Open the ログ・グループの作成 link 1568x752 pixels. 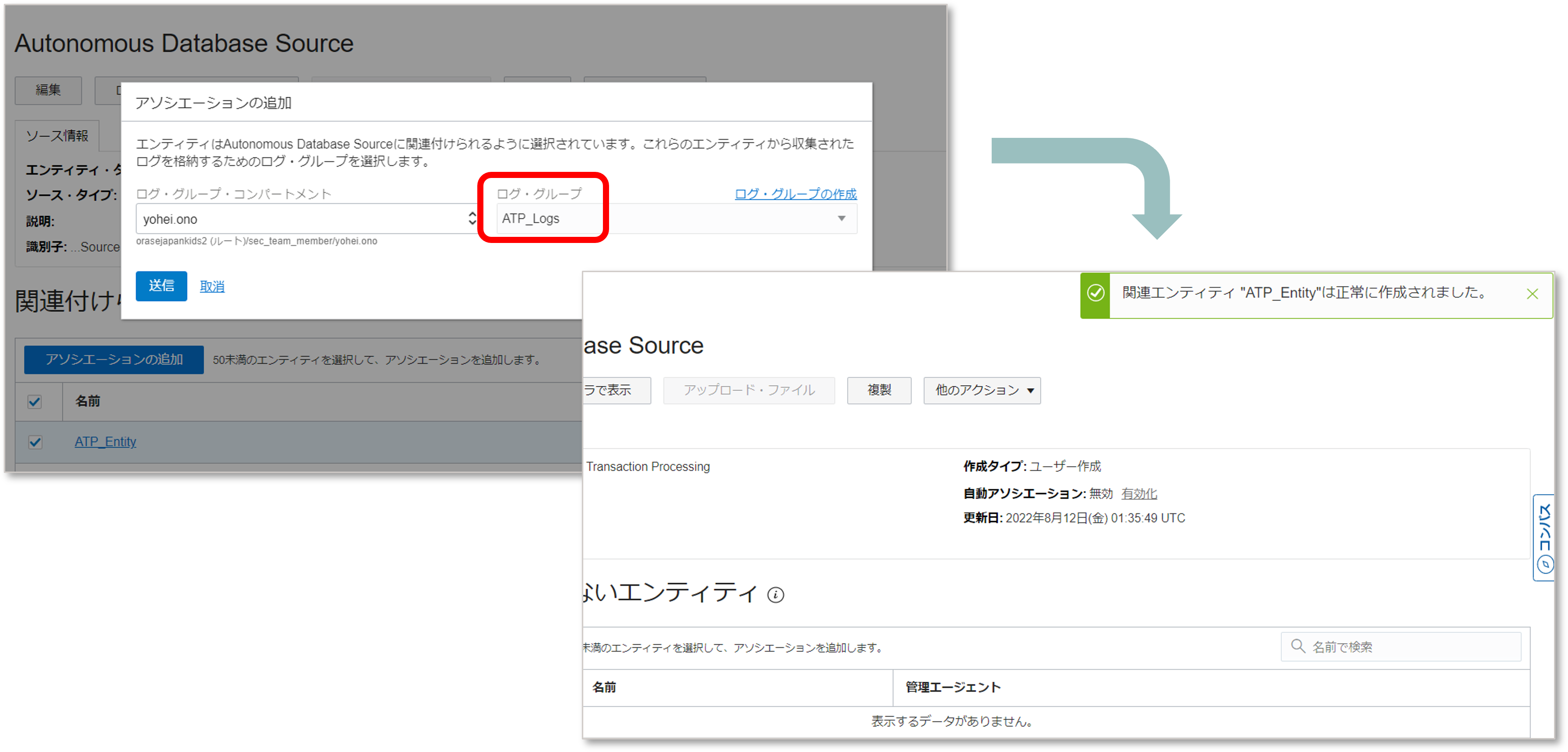pyautogui.click(x=794, y=194)
